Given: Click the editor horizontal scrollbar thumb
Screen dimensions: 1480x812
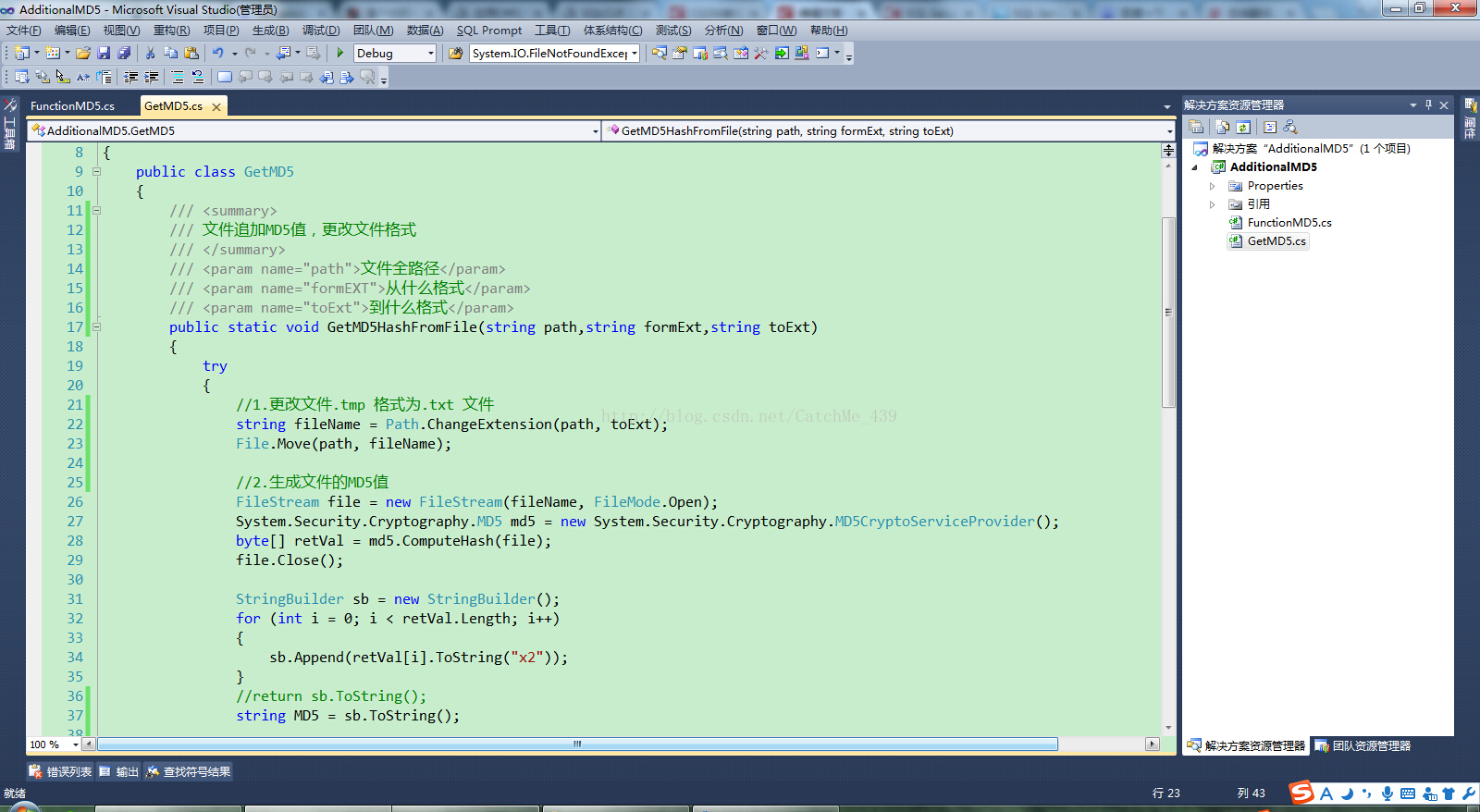Looking at the screenshot, I should tap(577, 744).
